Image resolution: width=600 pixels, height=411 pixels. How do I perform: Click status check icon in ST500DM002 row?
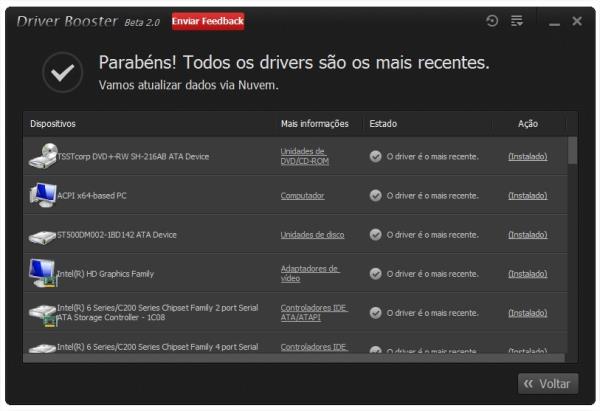point(375,235)
